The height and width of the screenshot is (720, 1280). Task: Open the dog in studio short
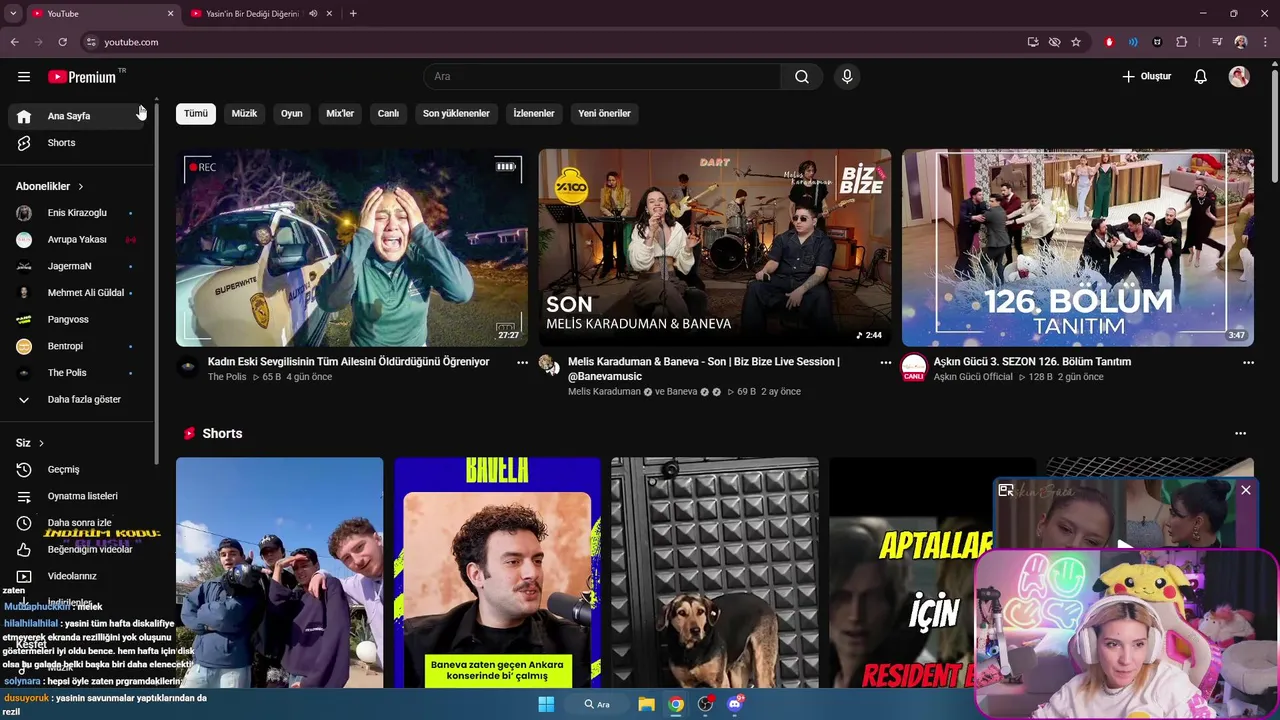tap(715, 573)
